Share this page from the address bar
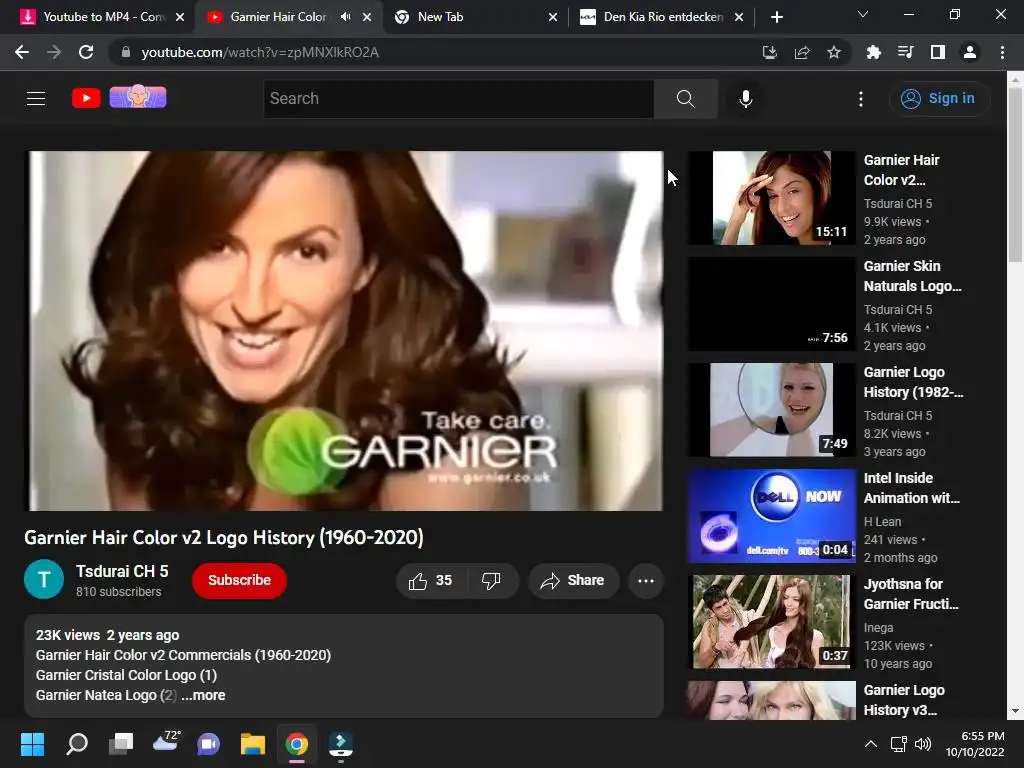1024x768 pixels. (x=802, y=52)
